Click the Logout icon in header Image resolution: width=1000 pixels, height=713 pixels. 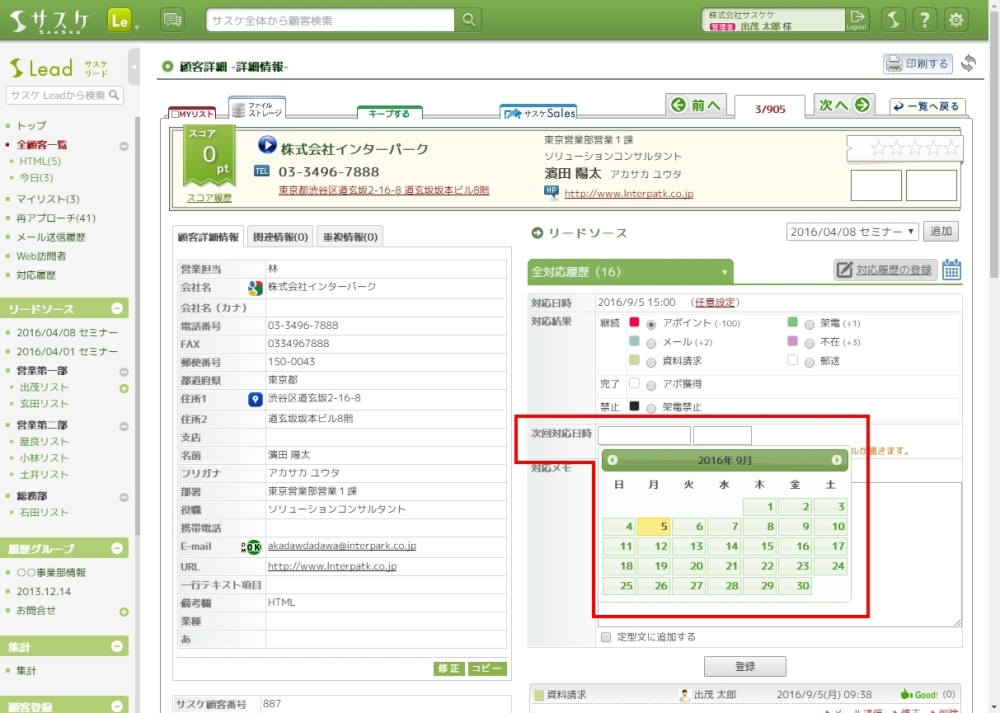pyautogui.click(x=857, y=20)
